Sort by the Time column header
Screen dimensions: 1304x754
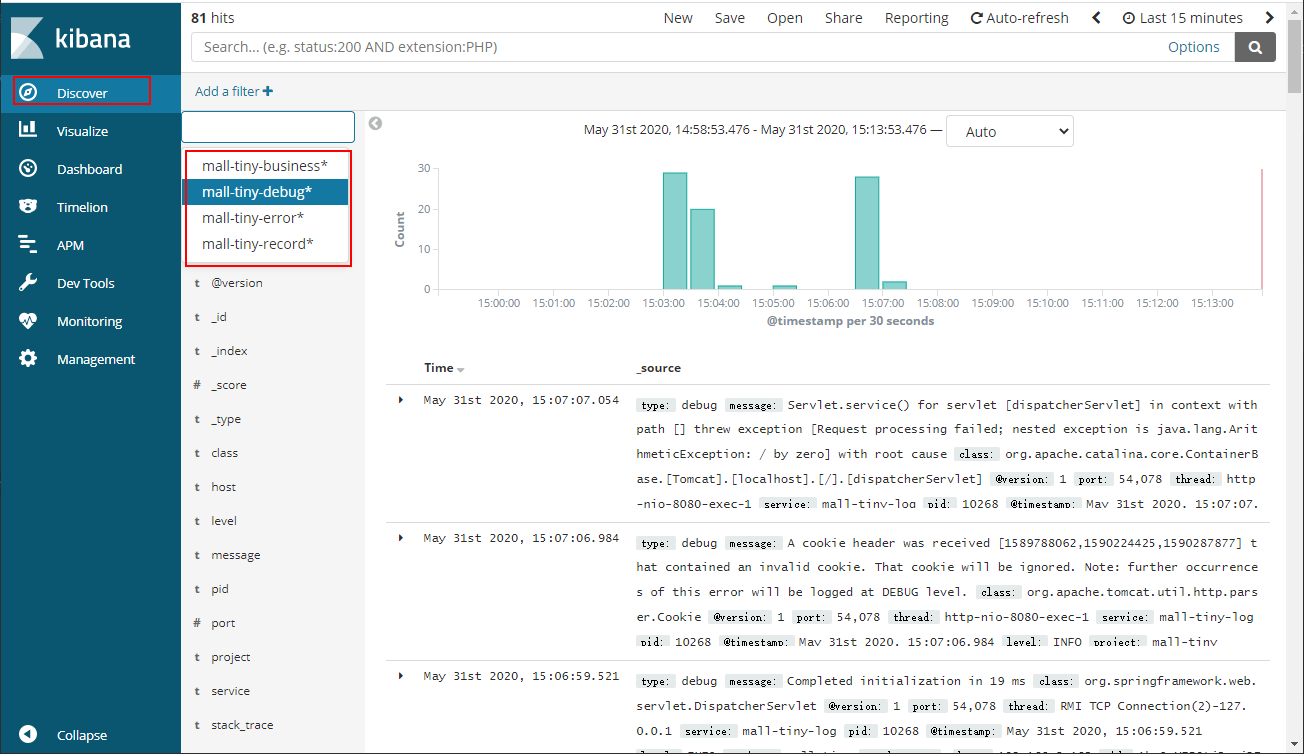click(444, 368)
